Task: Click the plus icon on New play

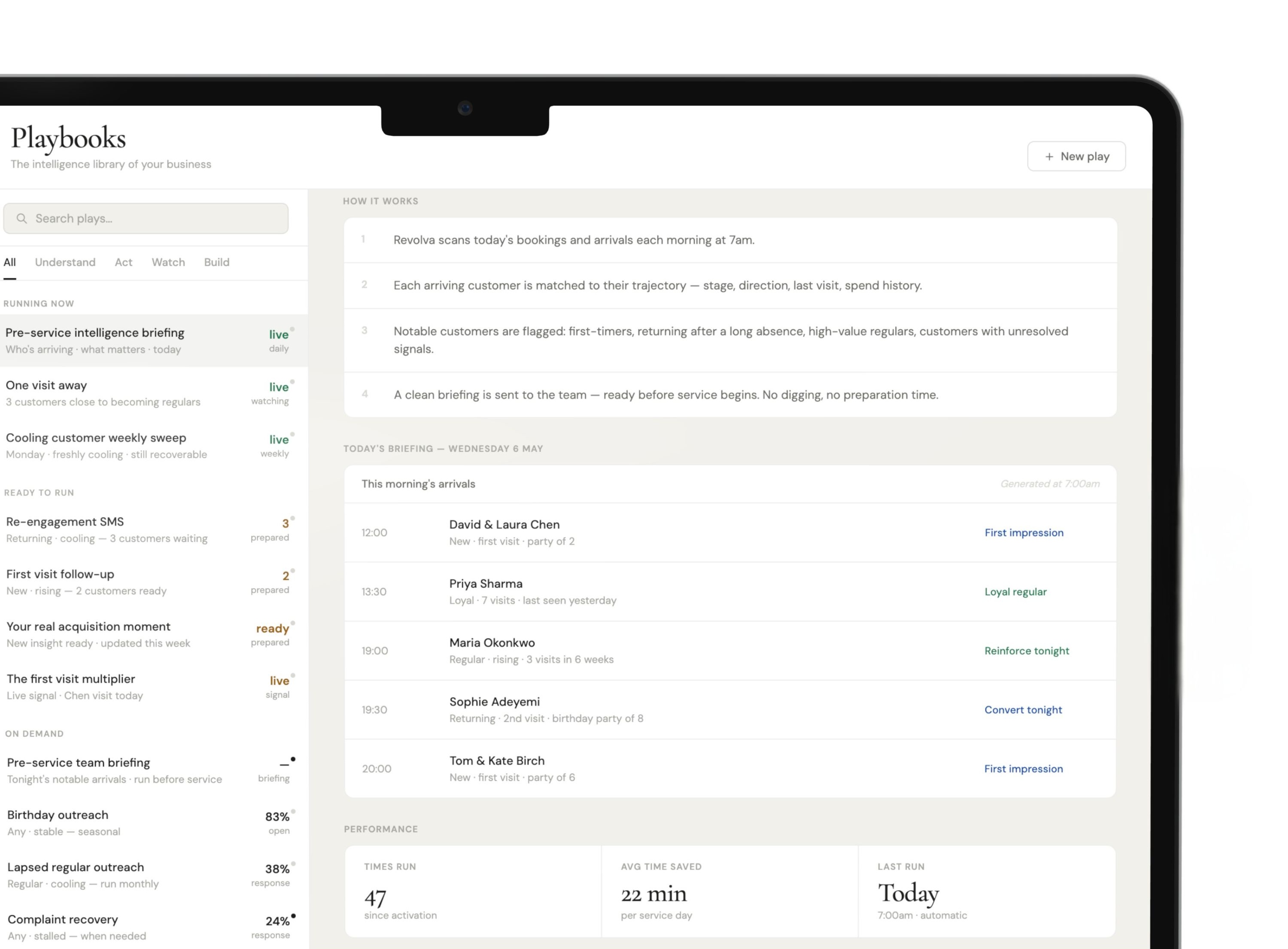Action: tap(1048, 157)
